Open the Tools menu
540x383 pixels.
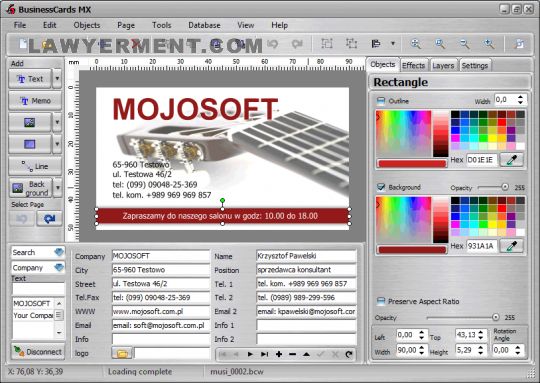(x=162, y=25)
